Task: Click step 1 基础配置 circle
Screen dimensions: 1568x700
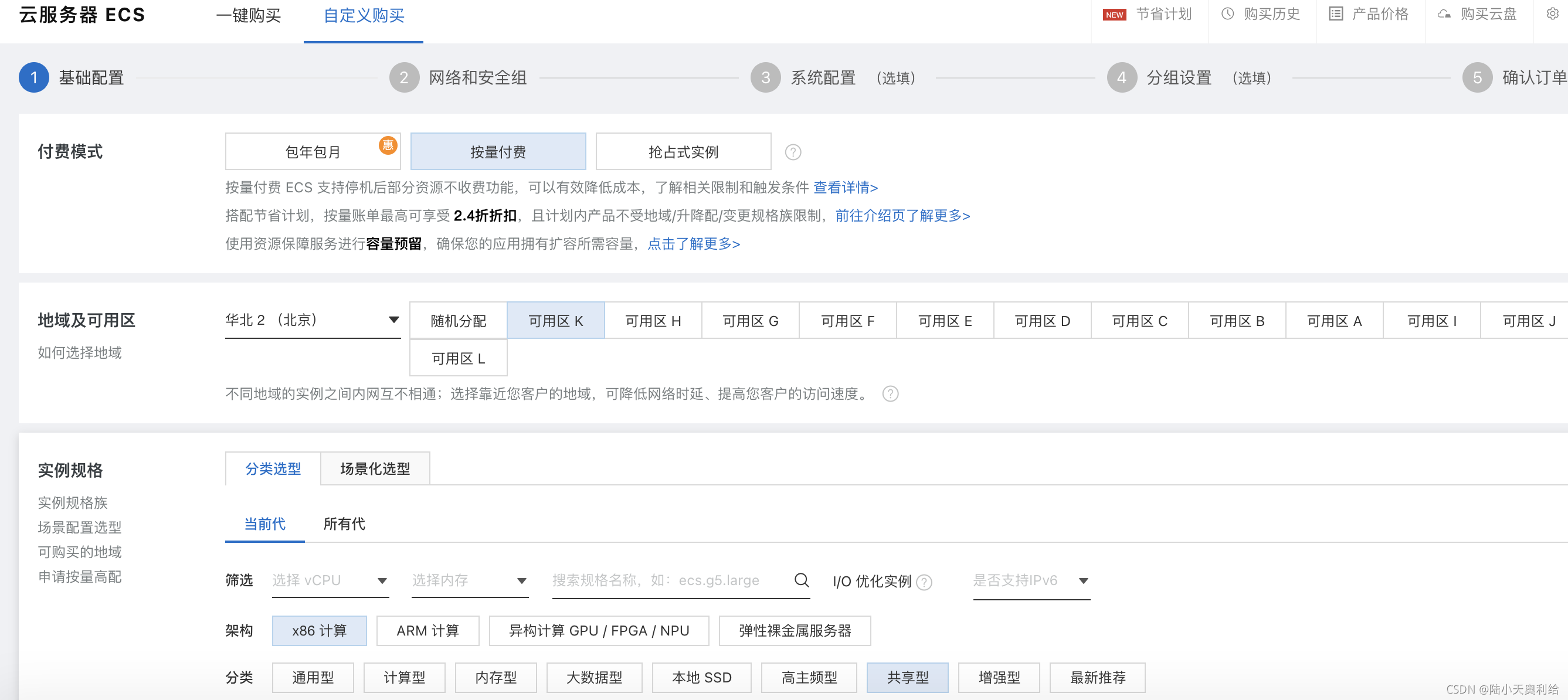Action: pos(34,77)
